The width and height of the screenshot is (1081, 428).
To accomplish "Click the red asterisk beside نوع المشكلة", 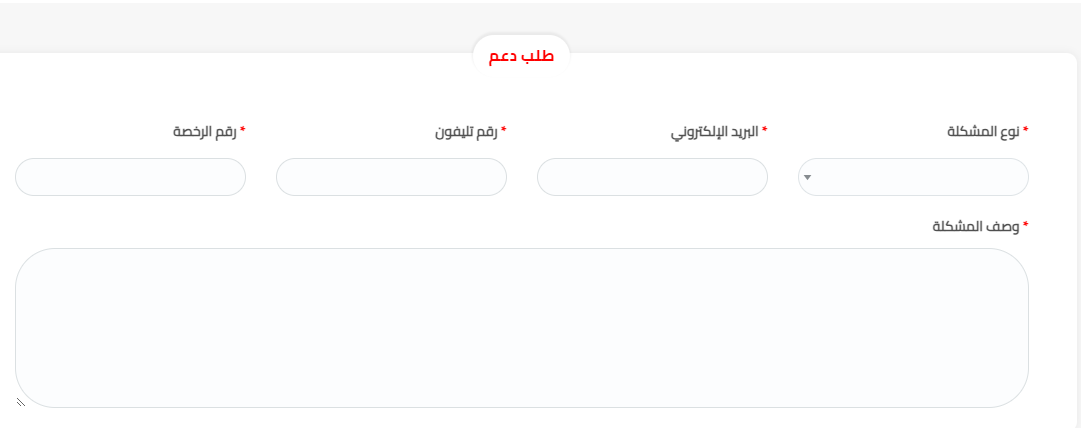I will tap(1026, 130).
